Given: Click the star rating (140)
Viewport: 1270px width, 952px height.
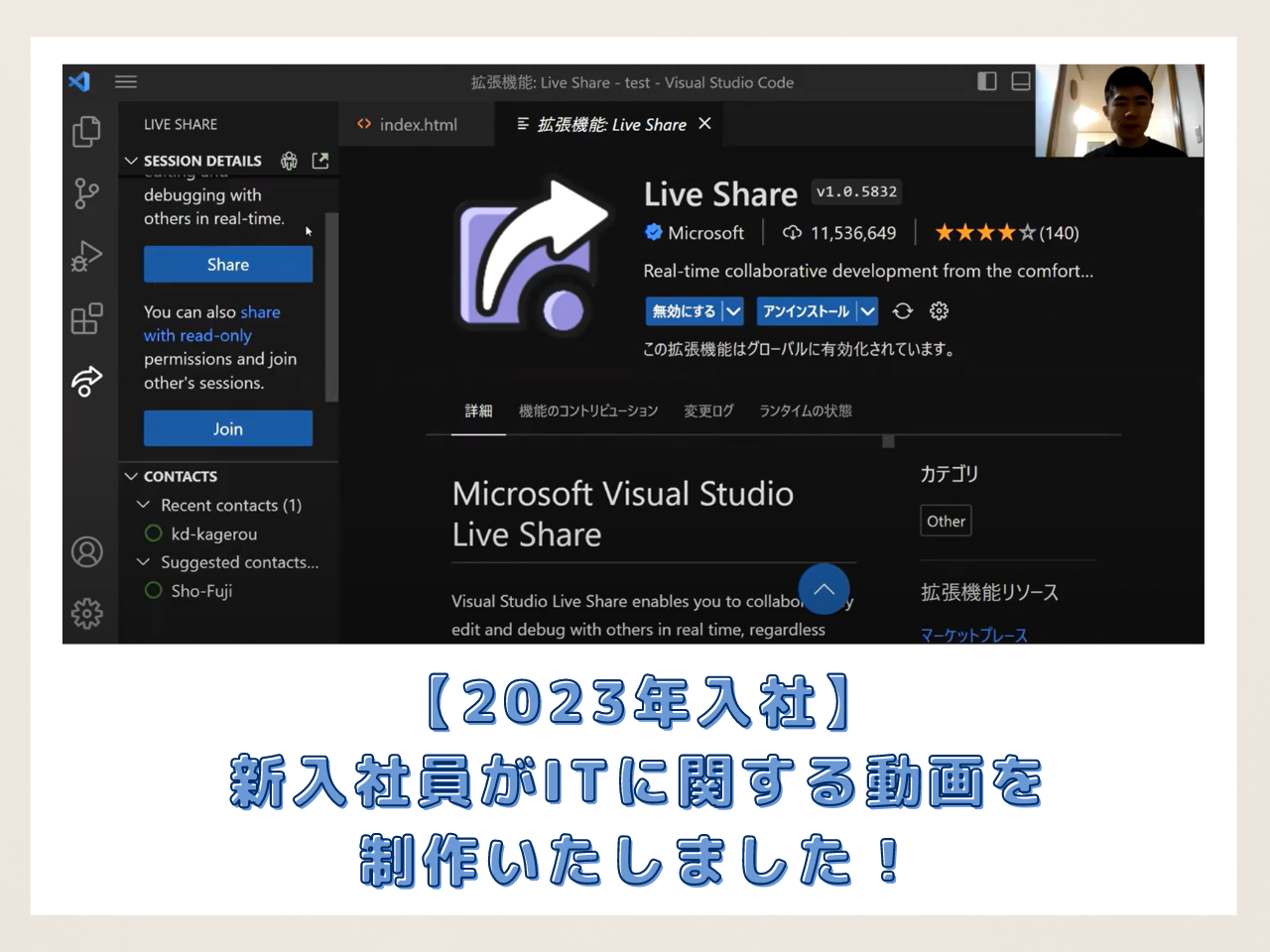Looking at the screenshot, I should (1006, 233).
